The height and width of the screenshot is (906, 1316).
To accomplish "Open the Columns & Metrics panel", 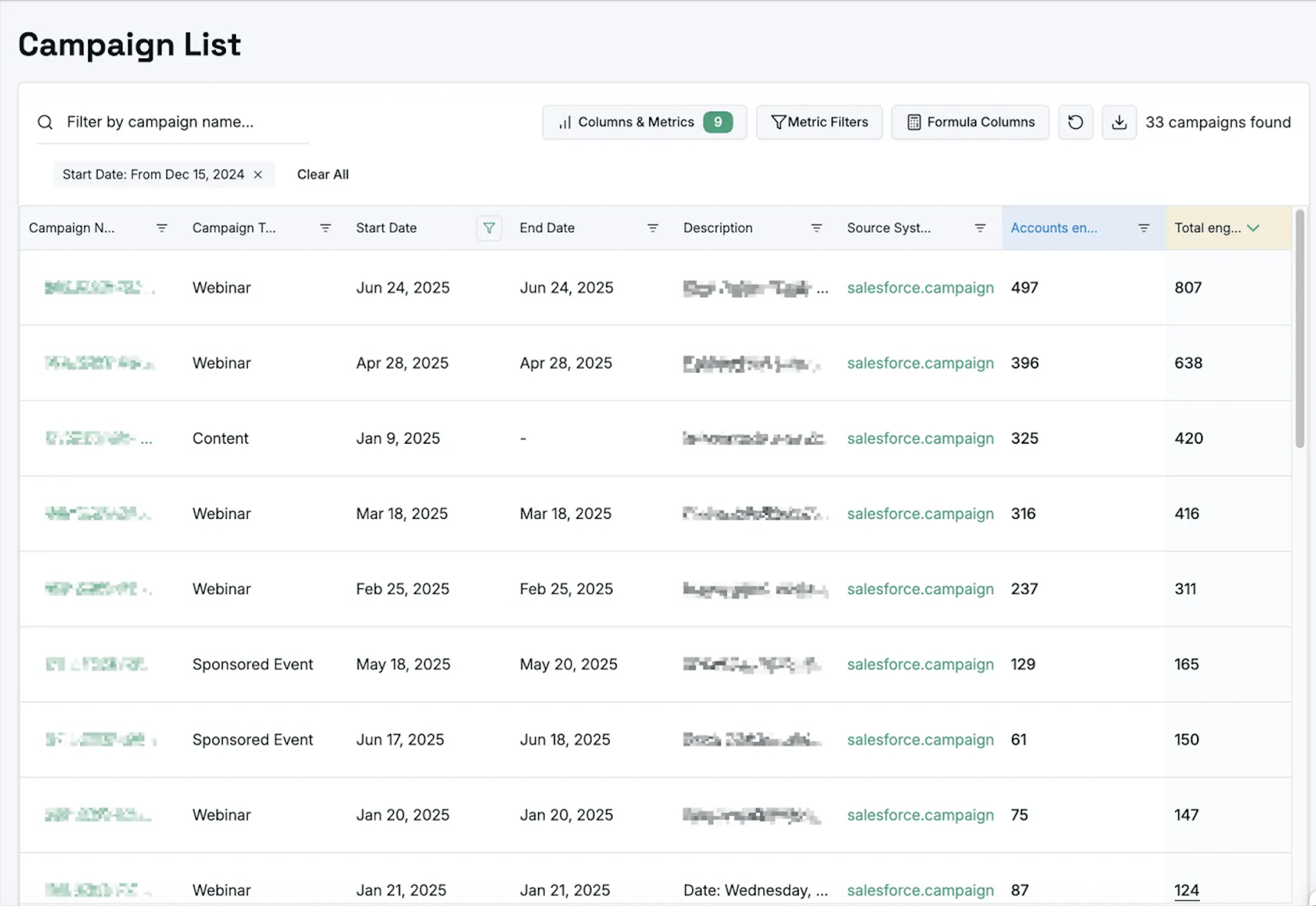I will click(644, 122).
